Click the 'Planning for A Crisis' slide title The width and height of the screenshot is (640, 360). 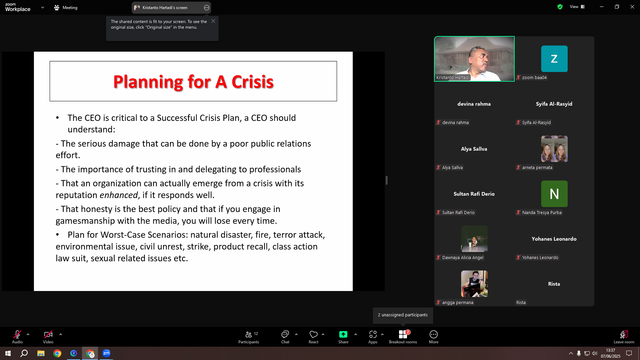[x=193, y=82]
